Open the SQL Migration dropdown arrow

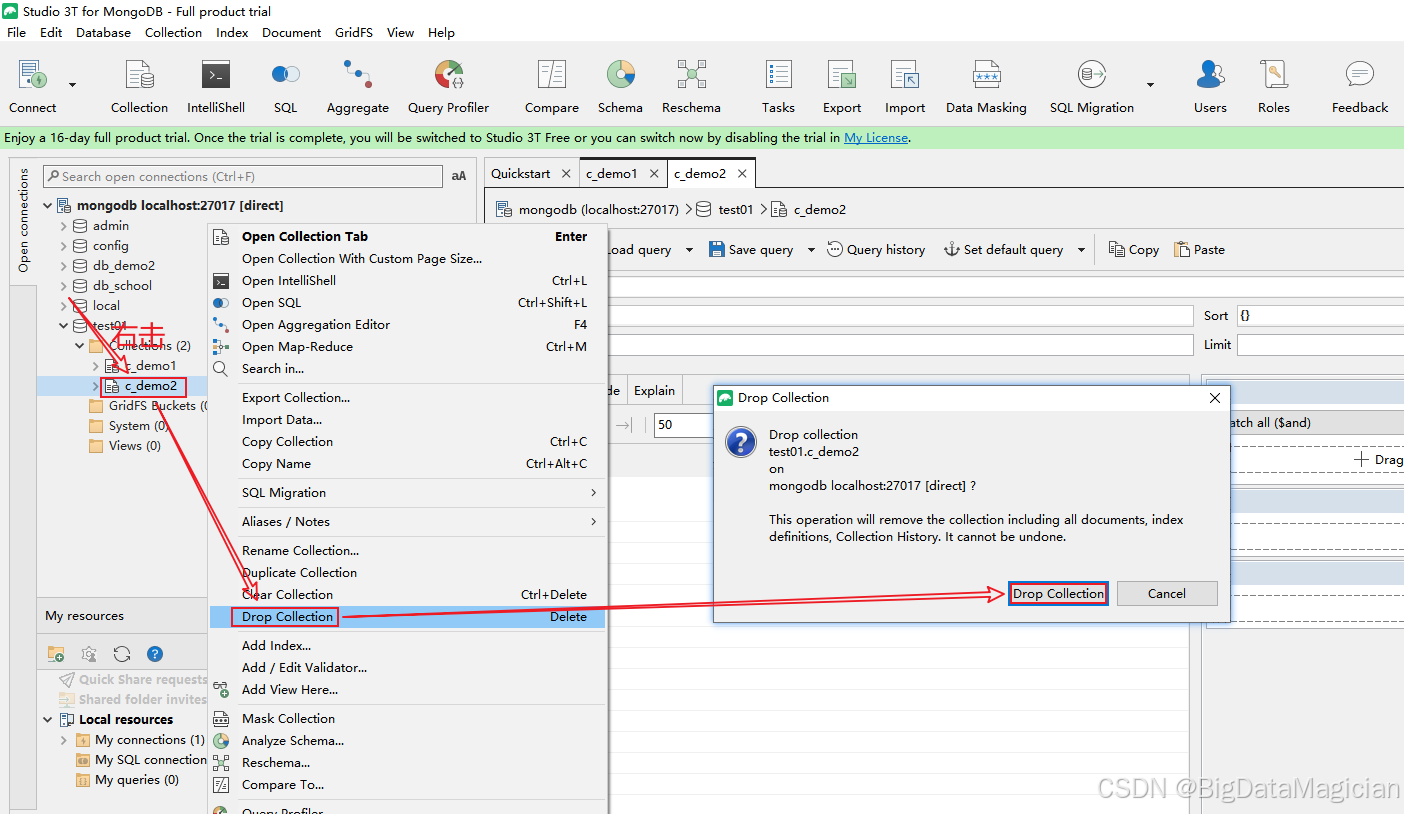[x=1150, y=84]
